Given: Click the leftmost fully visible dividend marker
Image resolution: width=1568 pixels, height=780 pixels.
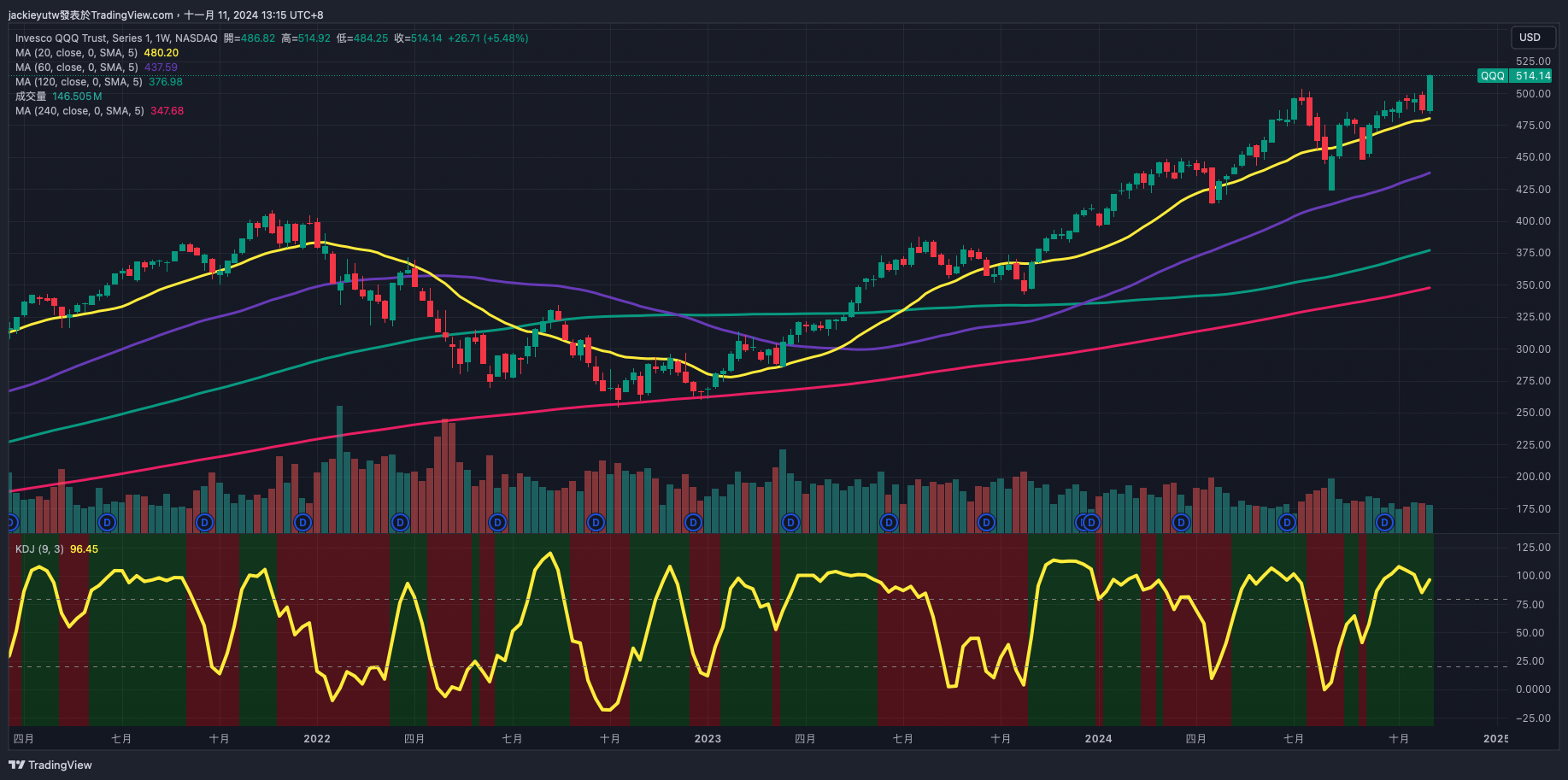Looking at the screenshot, I should [107, 522].
